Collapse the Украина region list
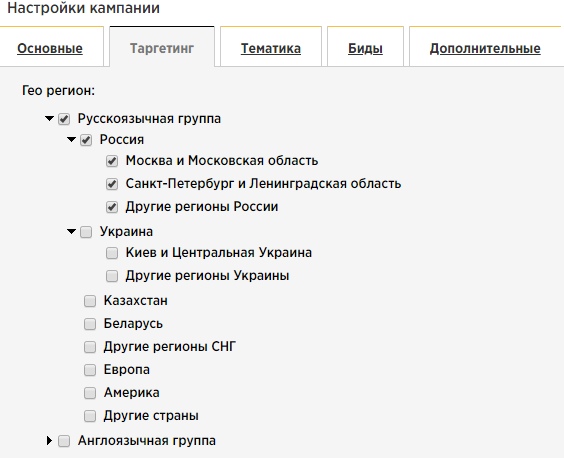Screen dimensions: 564x458 71,231
